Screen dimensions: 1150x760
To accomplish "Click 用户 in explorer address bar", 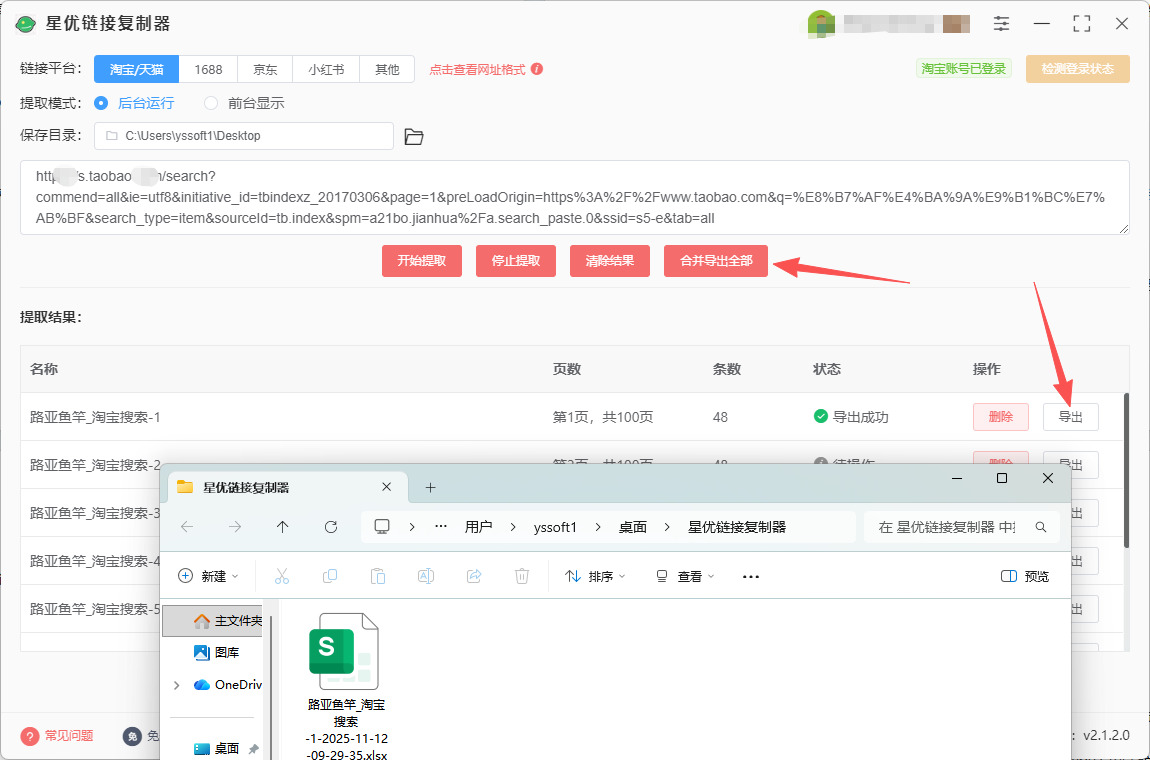I will click(x=478, y=527).
